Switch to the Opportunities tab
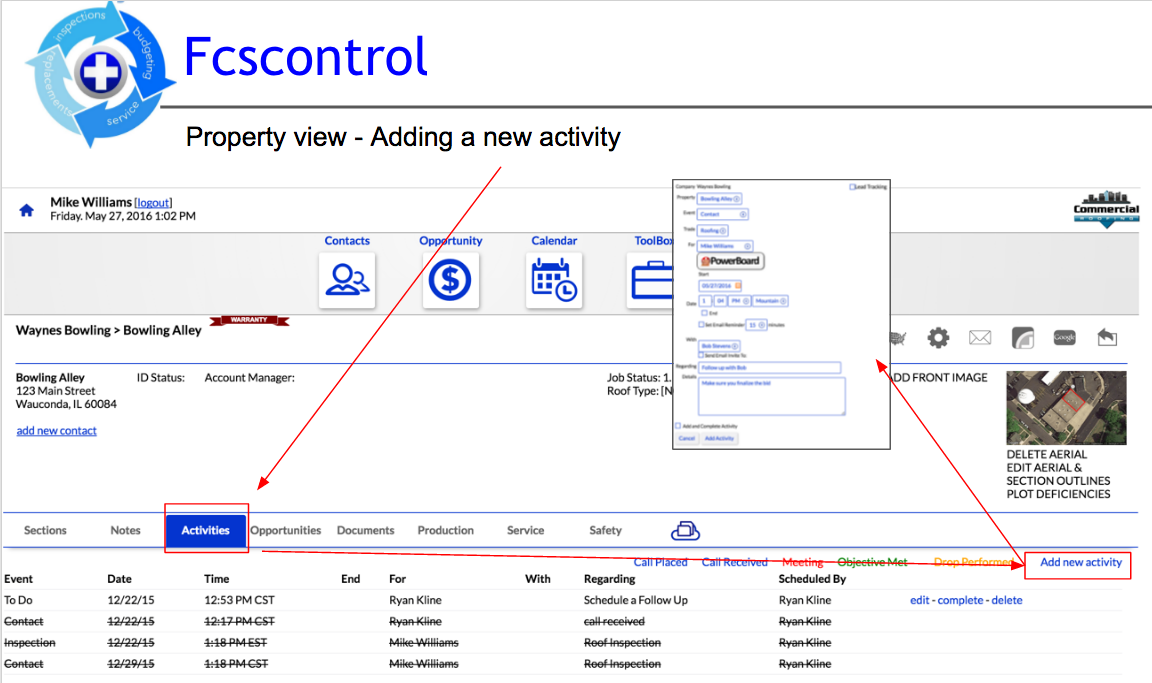Screen dimensions: 1152x683 (286, 530)
